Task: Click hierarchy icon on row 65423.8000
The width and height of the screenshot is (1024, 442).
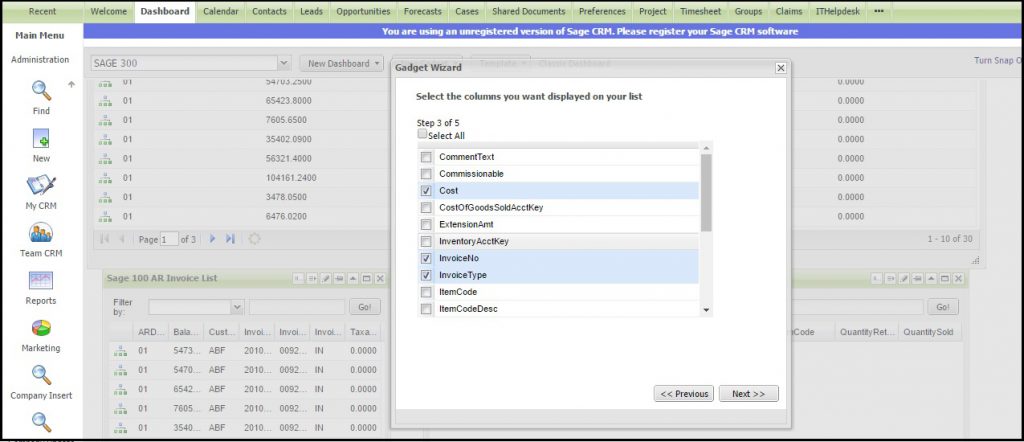Action: (x=104, y=101)
